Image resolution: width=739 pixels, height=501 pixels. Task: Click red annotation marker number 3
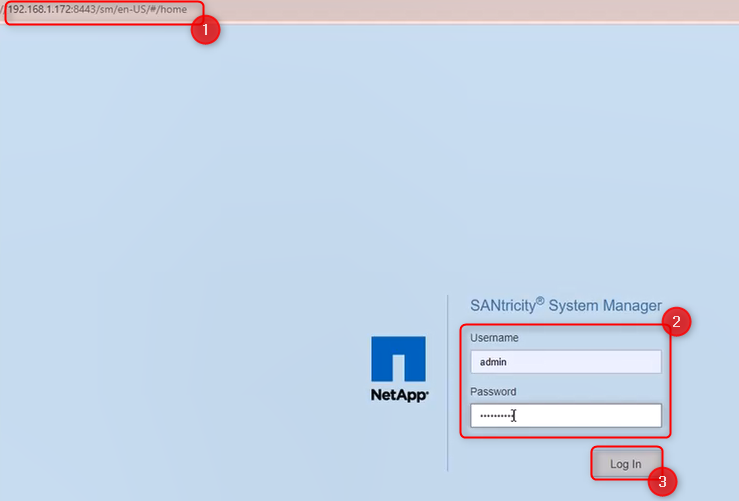(x=661, y=481)
